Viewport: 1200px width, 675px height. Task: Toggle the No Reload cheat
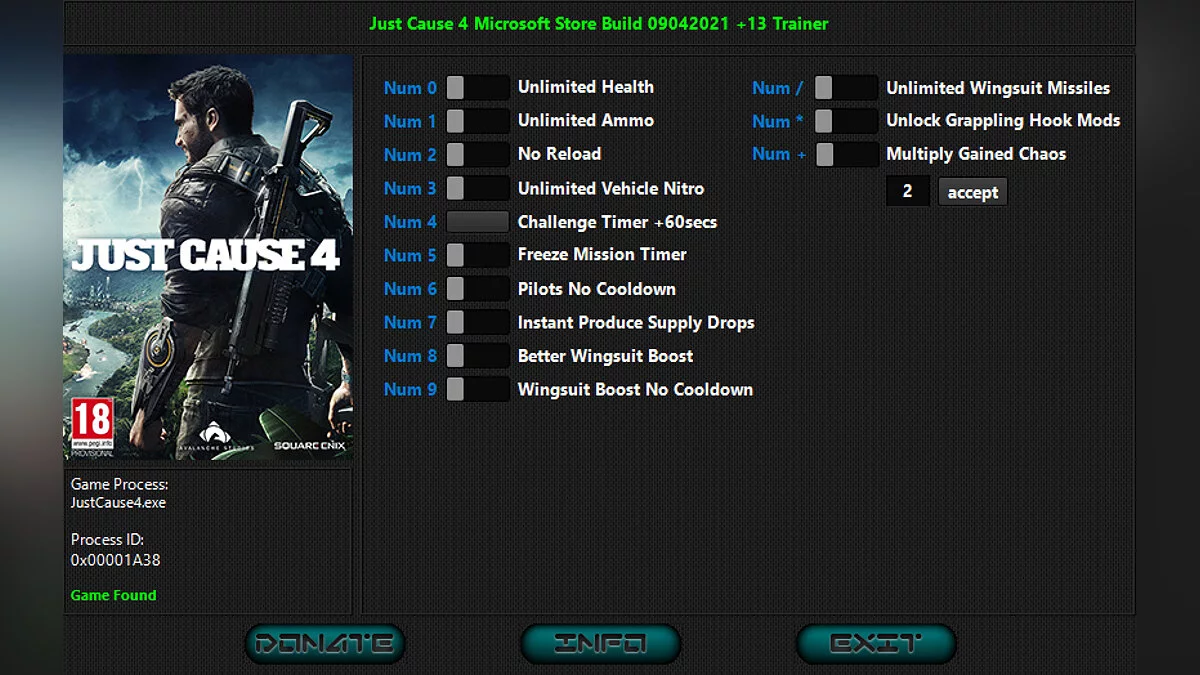[x=477, y=154]
